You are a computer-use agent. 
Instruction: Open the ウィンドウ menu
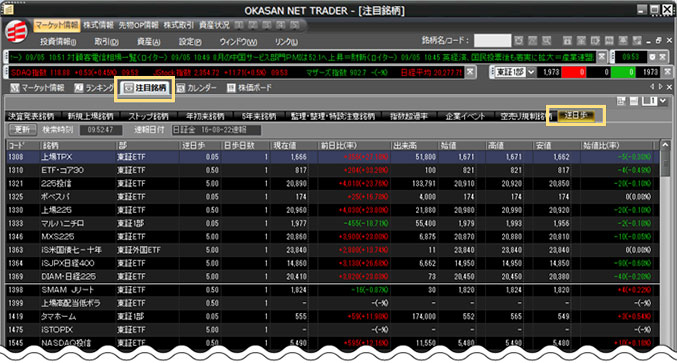pyautogui.click(x=238, y=42)
